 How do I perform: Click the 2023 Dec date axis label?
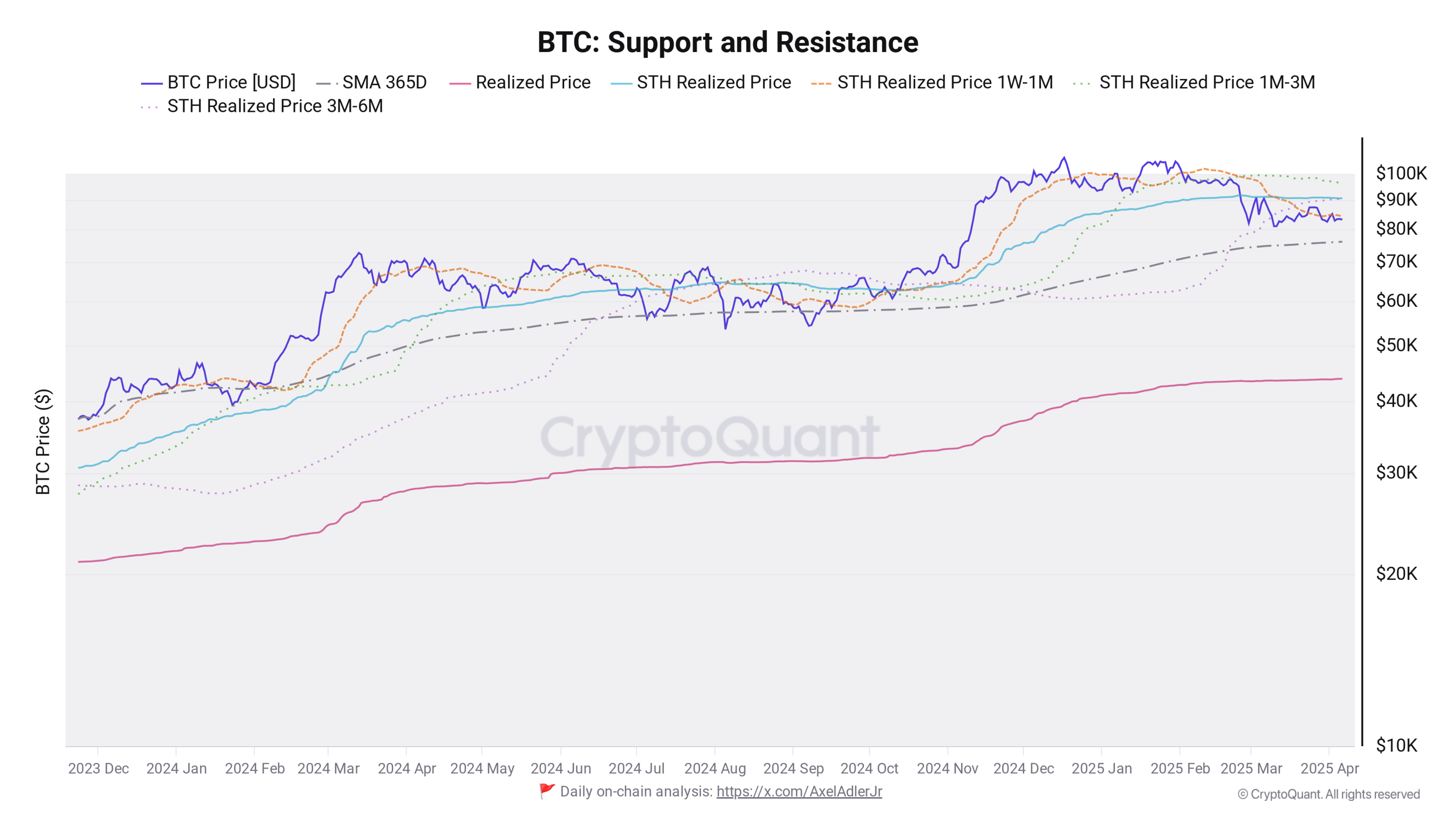tap(98, 769)
